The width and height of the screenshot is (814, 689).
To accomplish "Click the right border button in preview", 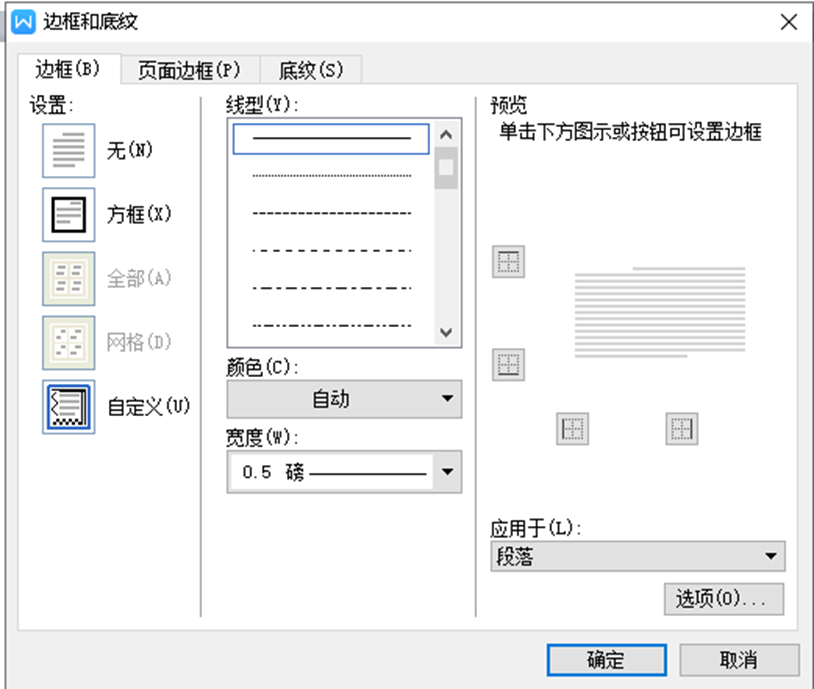I will click(682, 429).
